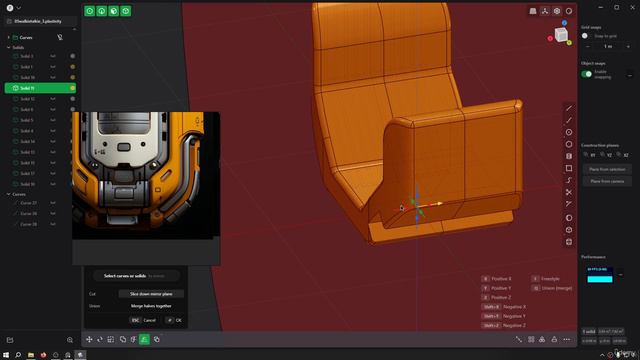This screenshot has height=360, width=640.
Task: Toggle the Curves folder selectable/hide icon
Action: [x=60, y=37]
